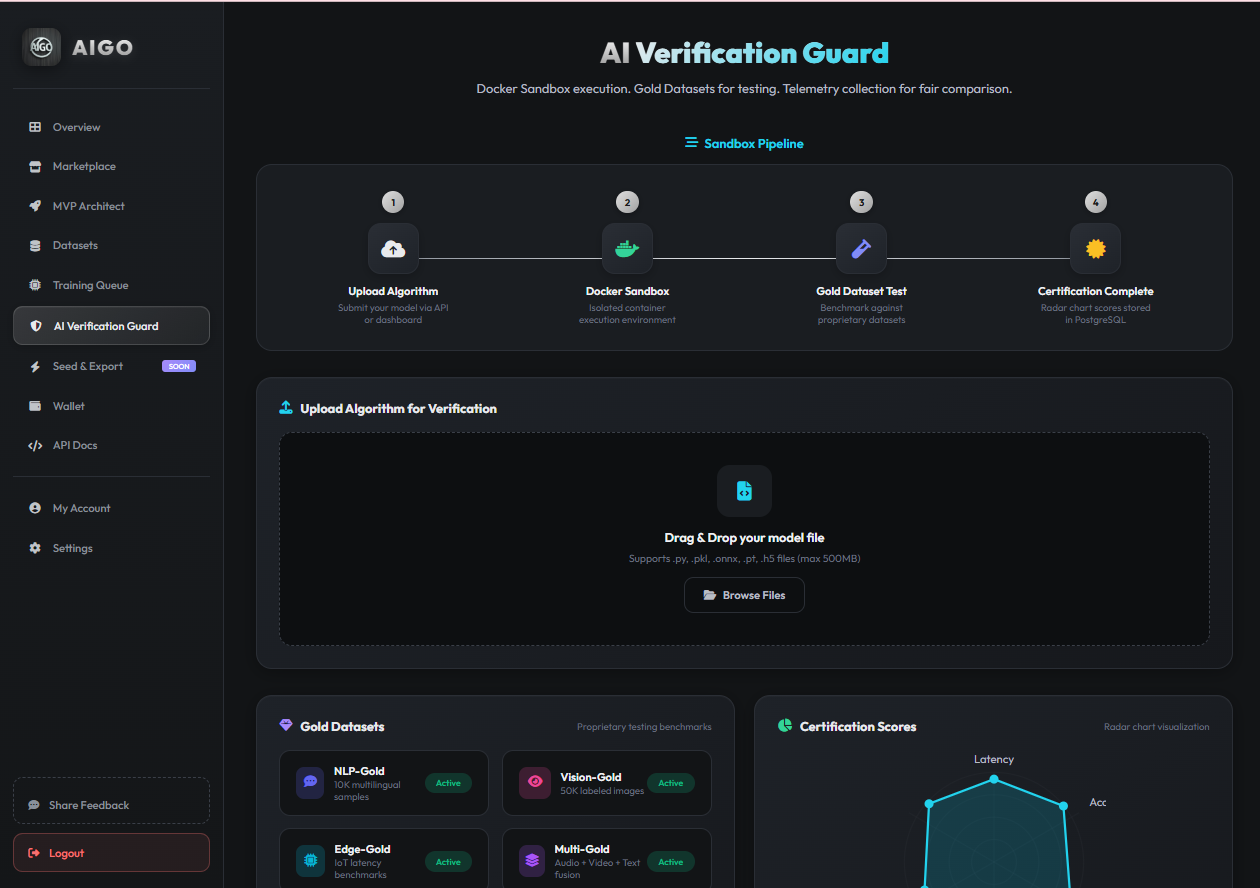Click the Training Queue chip icon
1260x888 pixels.
35,285
